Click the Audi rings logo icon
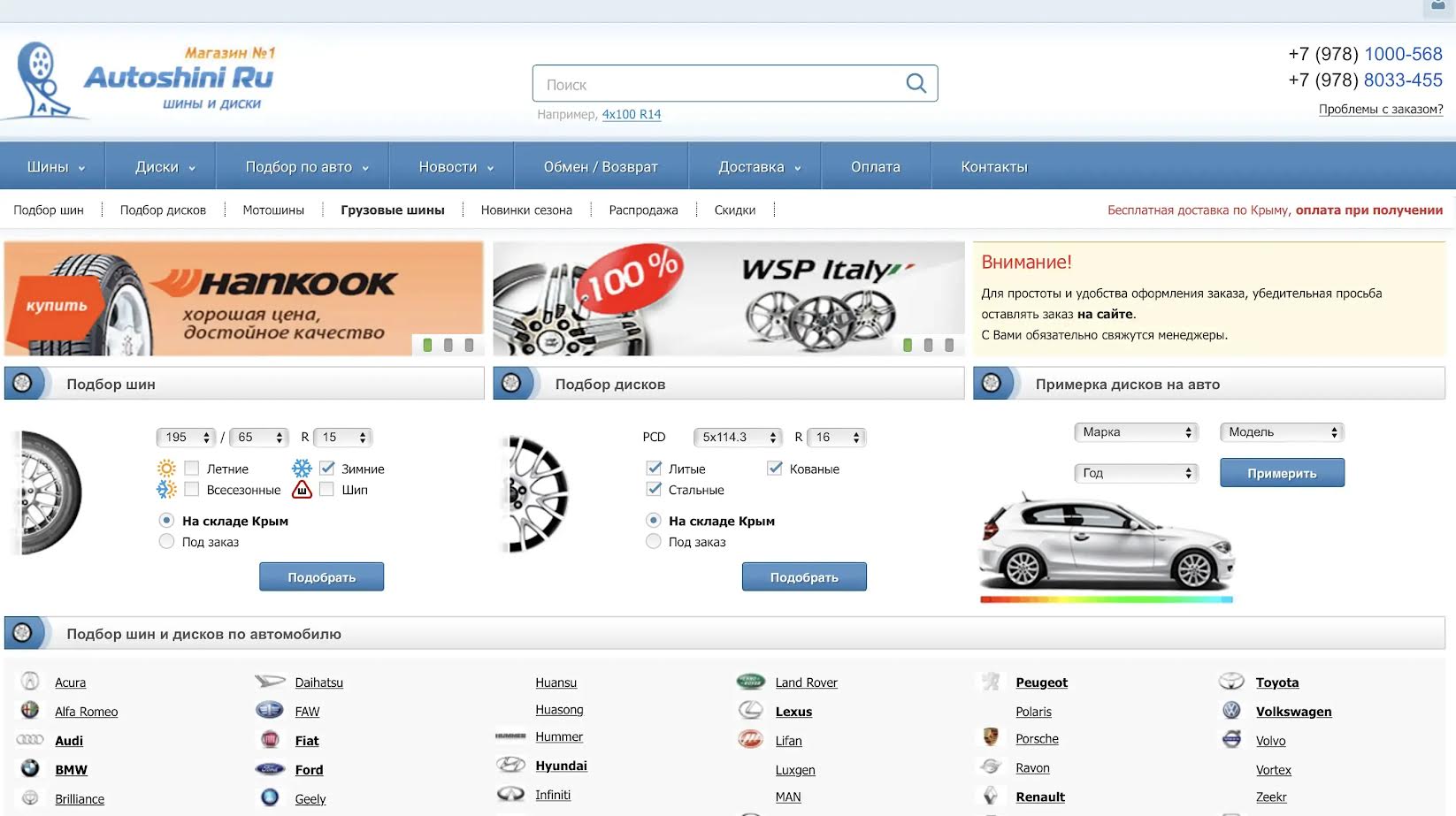The image size is (1456, 816). coord(30,739)
